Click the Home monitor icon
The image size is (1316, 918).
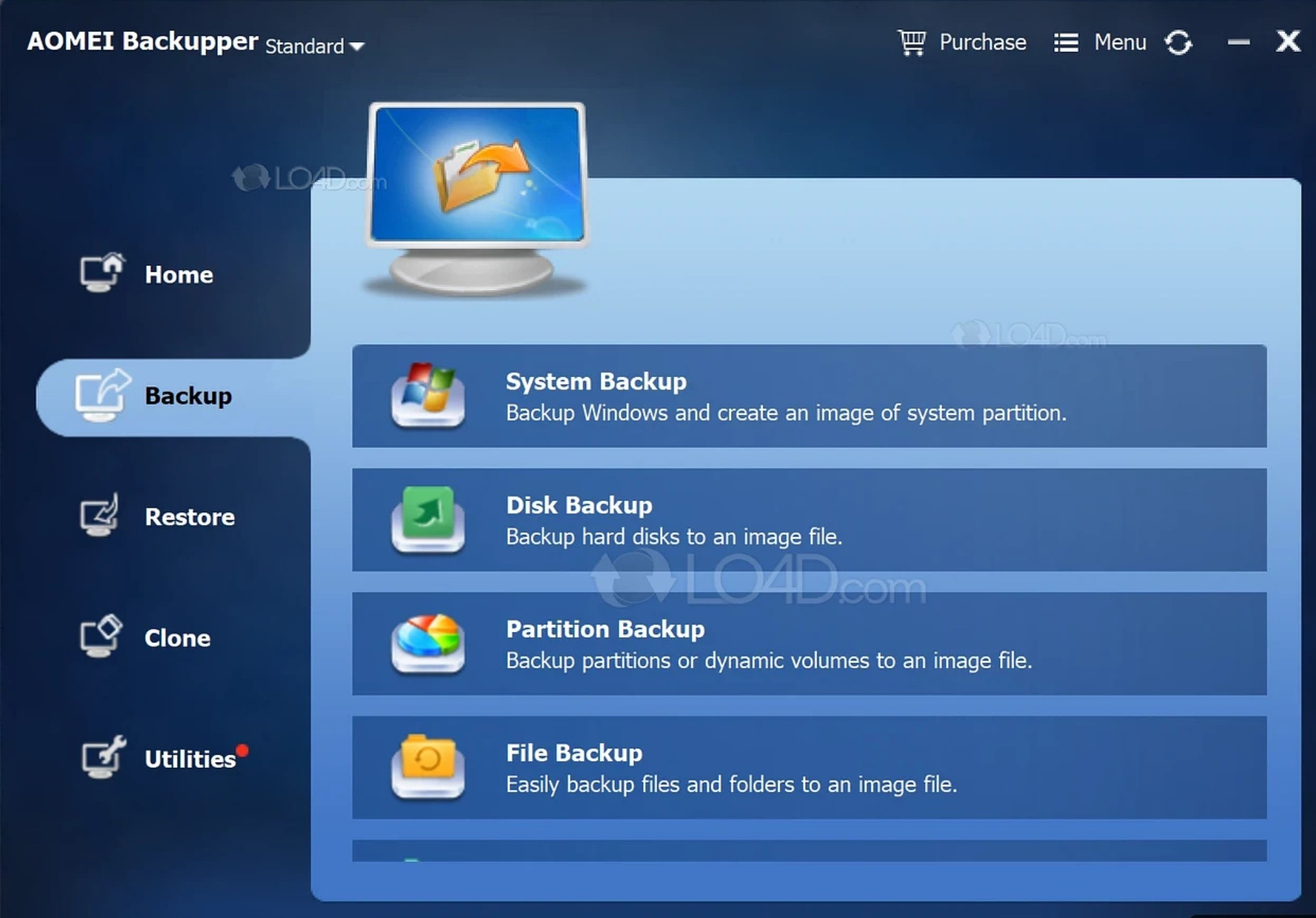(x=101, y=273)
